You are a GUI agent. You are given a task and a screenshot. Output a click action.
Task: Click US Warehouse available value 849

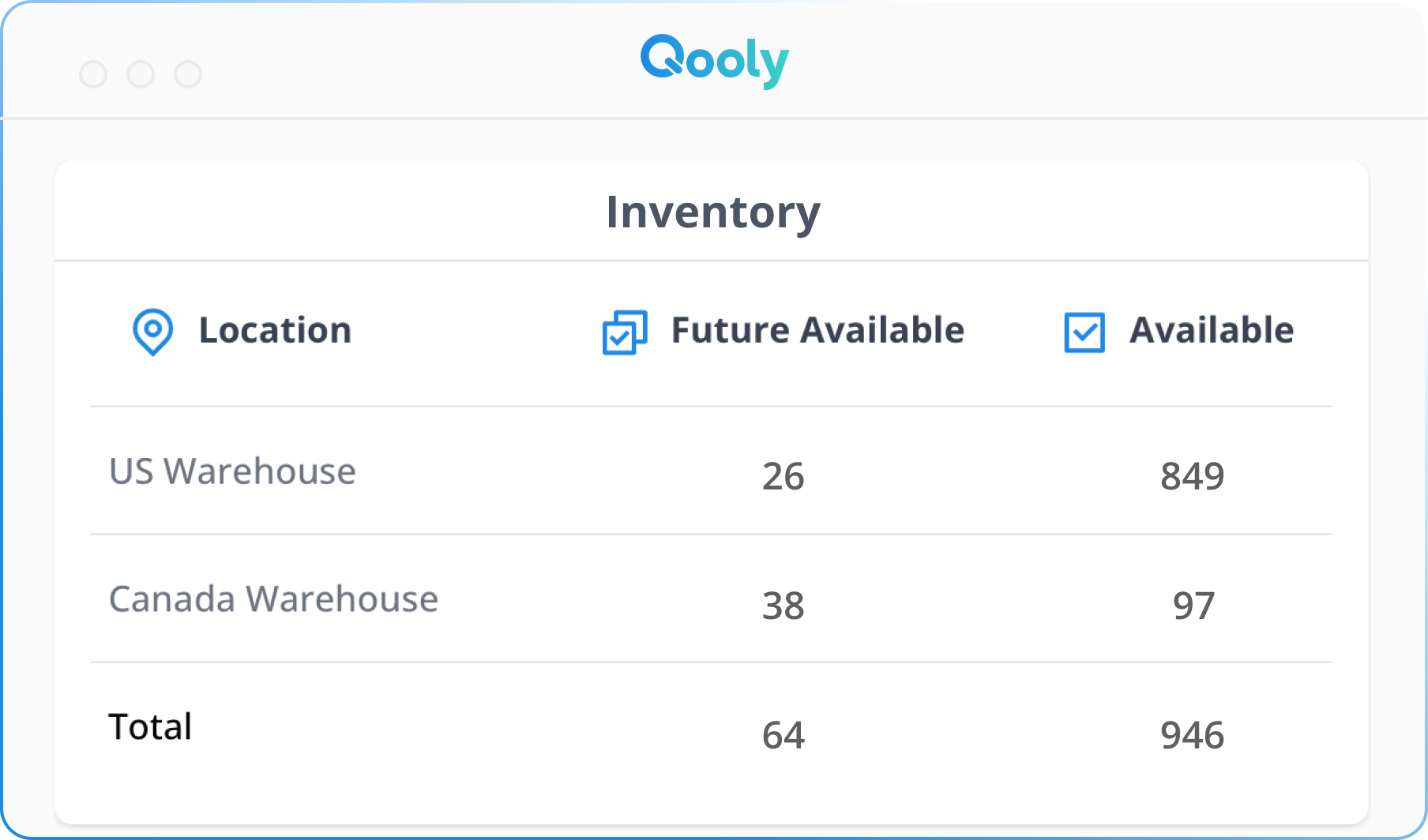pyautogui.click(x=1192, y=476)
